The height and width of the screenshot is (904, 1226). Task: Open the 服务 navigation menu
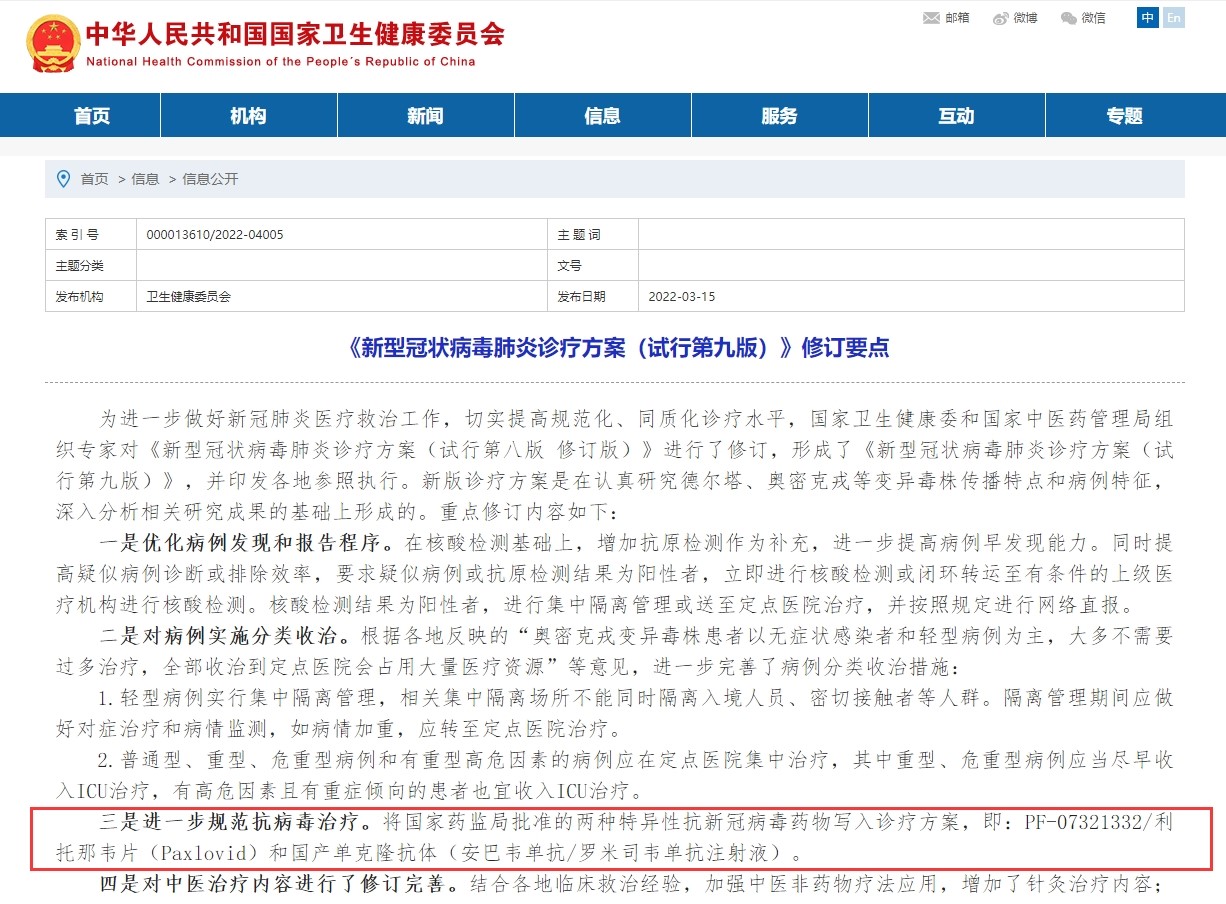pyautogui.click(x=779, y=116)
